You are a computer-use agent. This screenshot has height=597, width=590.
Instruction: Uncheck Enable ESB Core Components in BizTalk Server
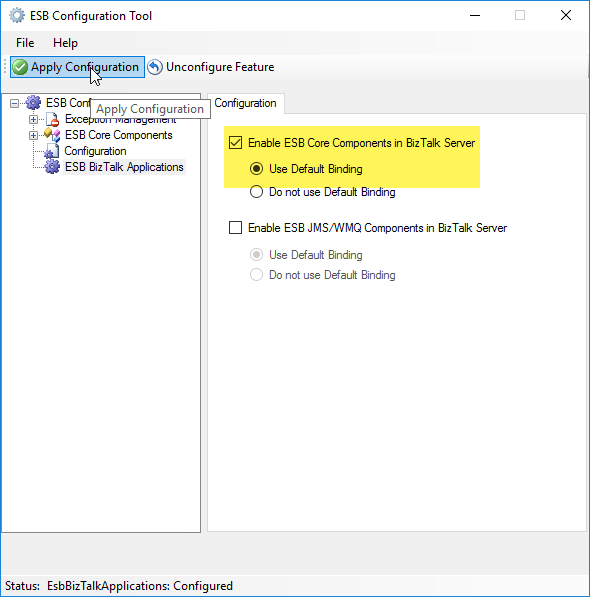pos(235,143)
